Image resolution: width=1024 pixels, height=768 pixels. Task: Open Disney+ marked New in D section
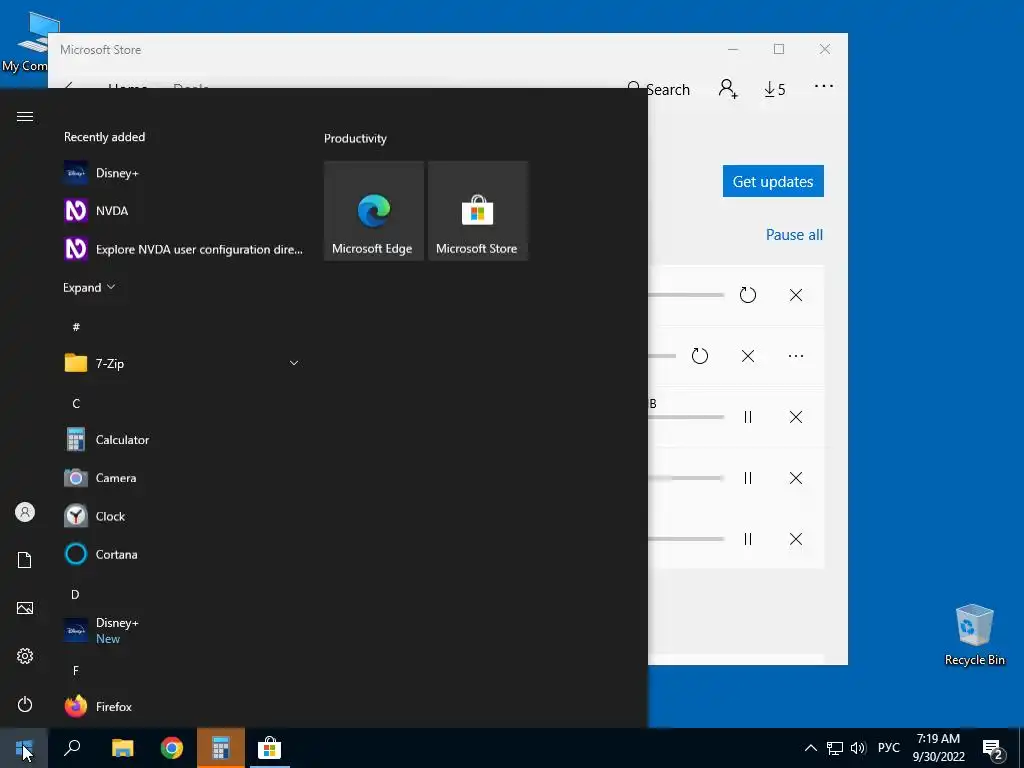pos(183,631)
